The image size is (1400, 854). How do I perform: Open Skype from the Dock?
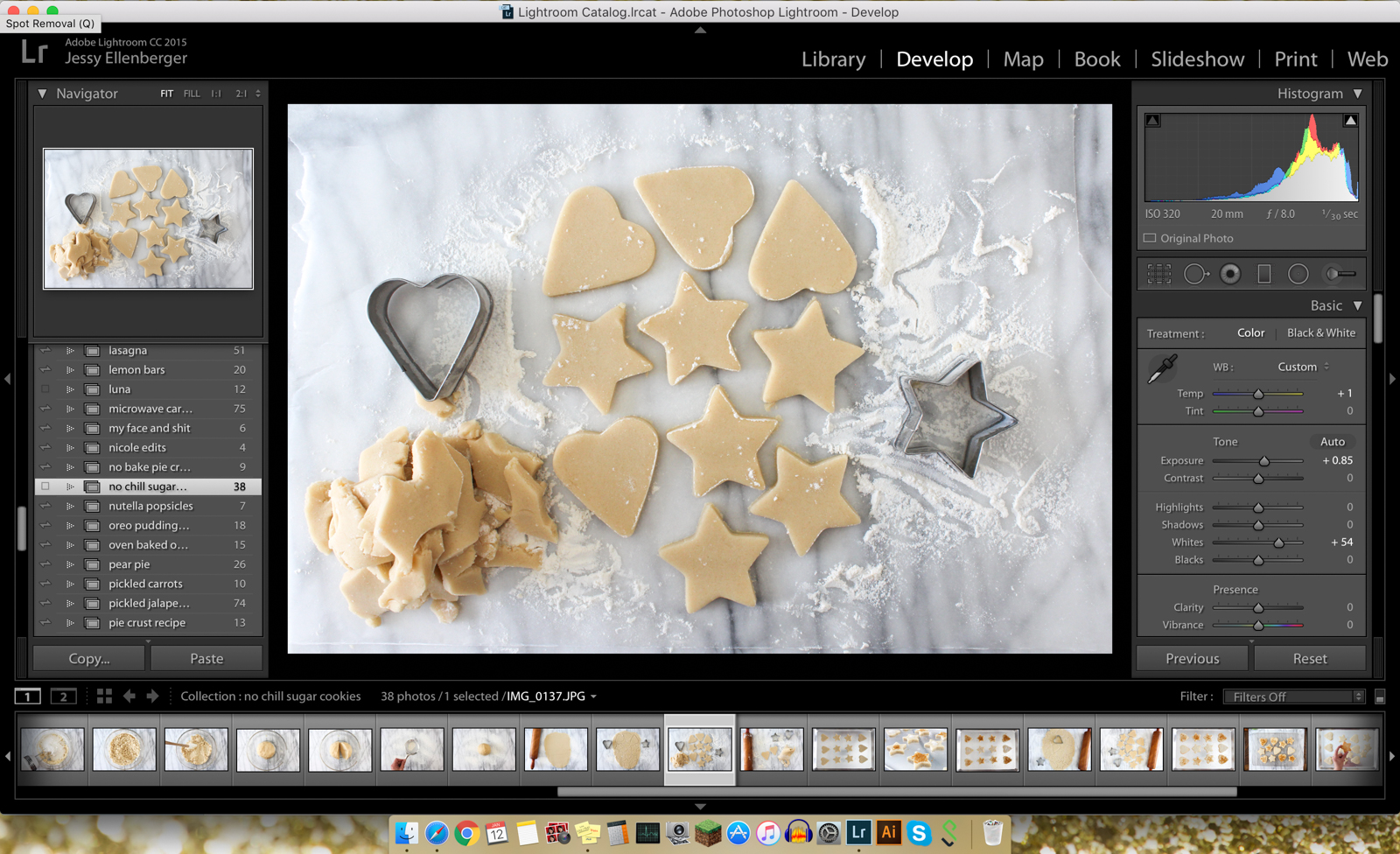pyautogui.click(x=919, y=833)
